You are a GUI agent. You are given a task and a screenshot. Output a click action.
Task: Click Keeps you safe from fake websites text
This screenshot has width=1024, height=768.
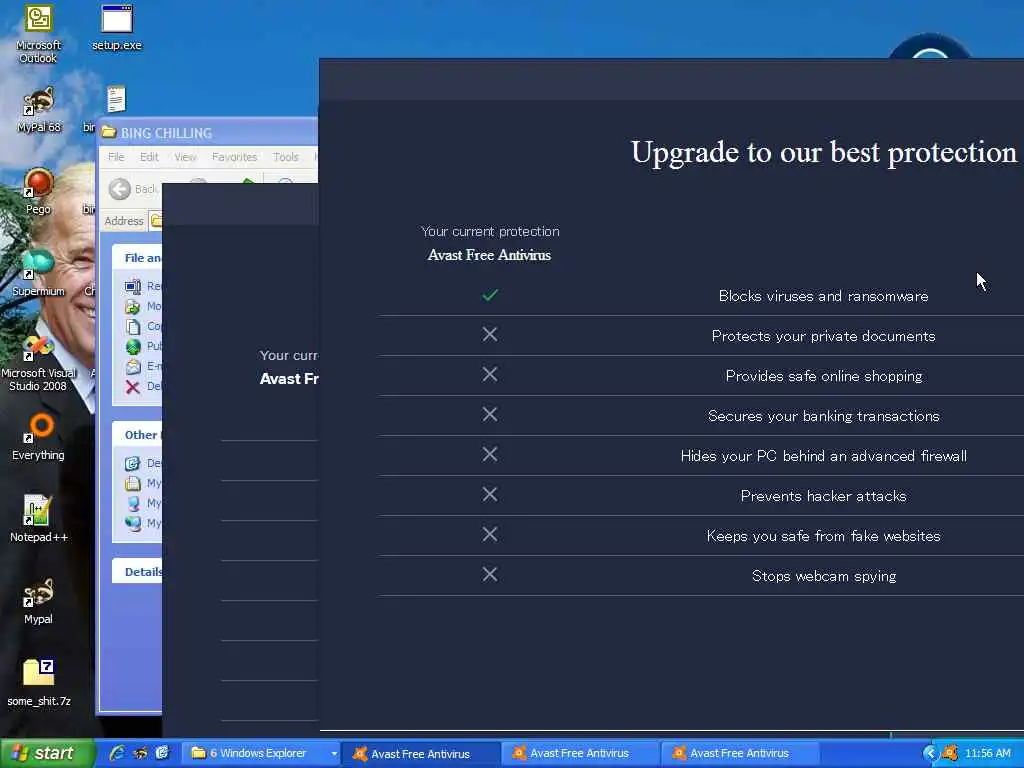point(824,536)
